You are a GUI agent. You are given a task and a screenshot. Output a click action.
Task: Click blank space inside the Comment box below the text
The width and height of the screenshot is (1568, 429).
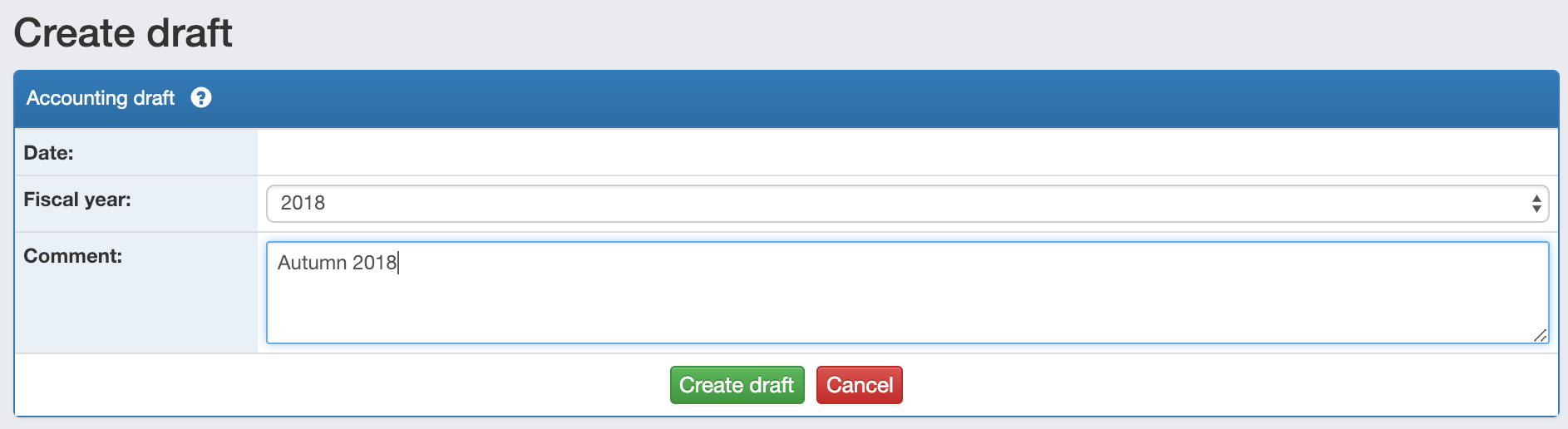906,312
